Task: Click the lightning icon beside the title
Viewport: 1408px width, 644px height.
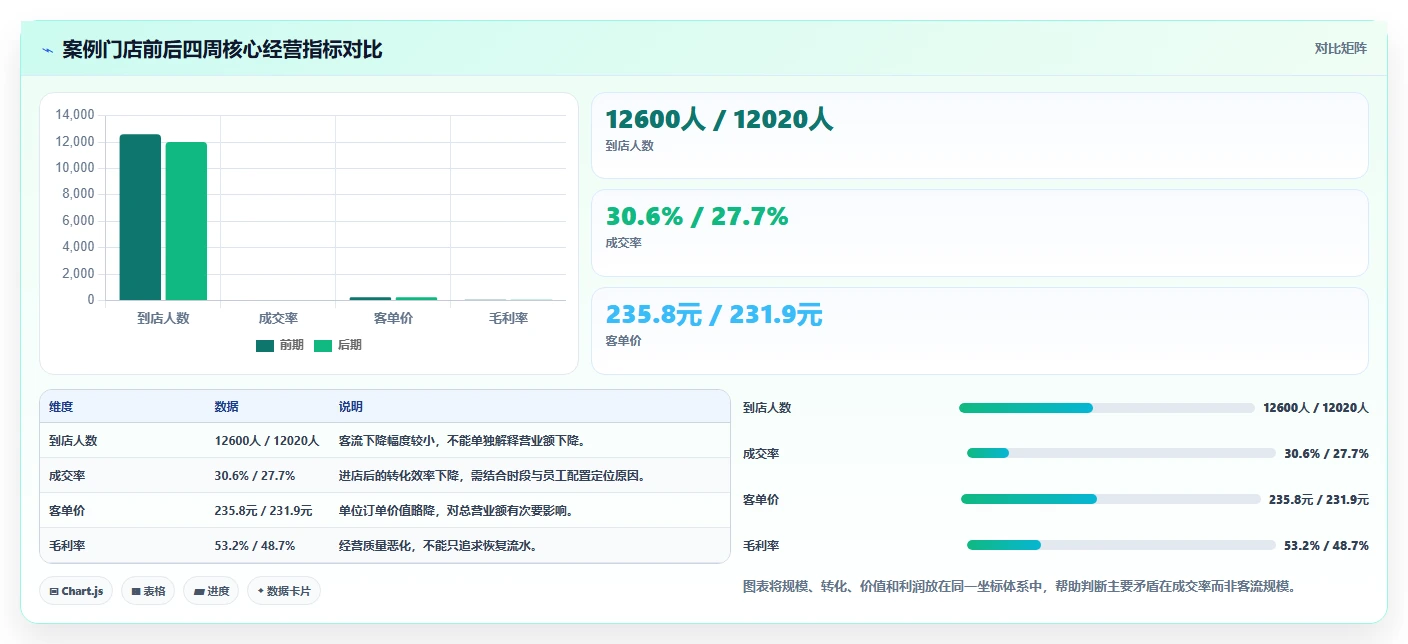Action: [47, 50]
